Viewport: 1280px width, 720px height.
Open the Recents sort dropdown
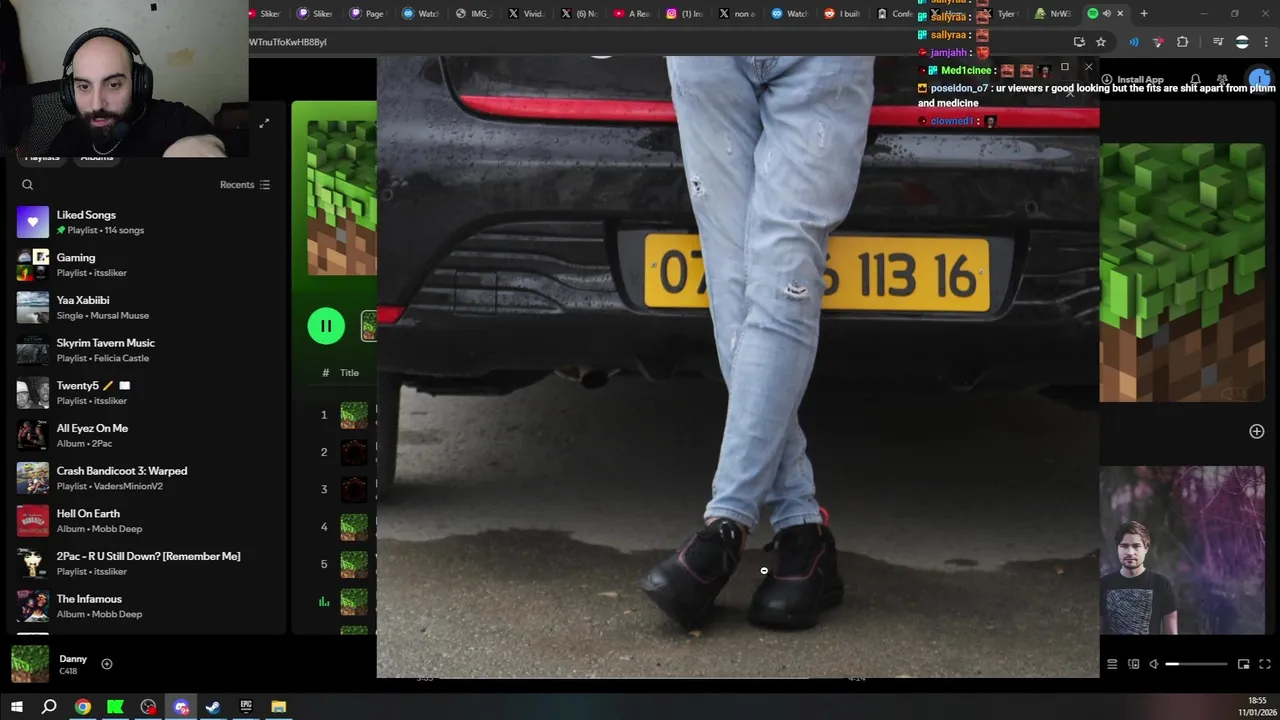pyautogui.click(x=245, y=185)
